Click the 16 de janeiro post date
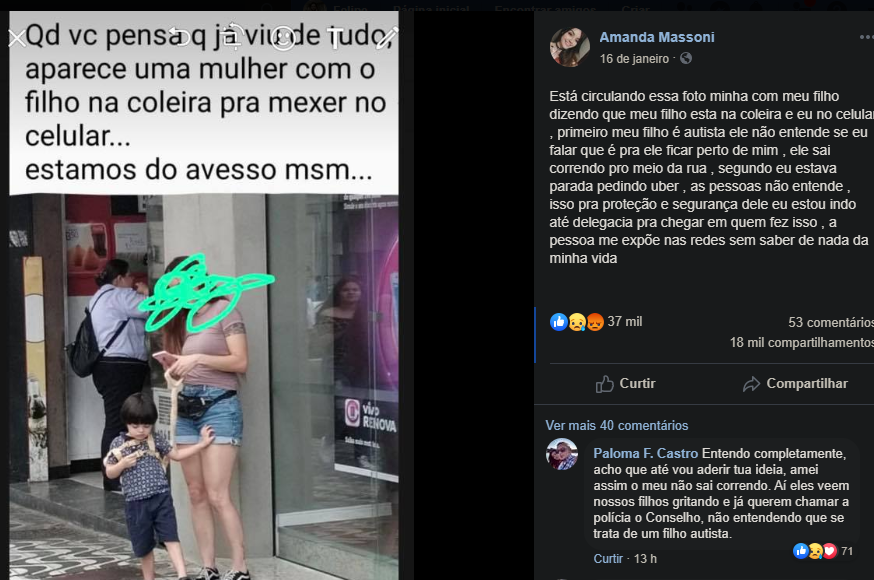 coord(634,59)
